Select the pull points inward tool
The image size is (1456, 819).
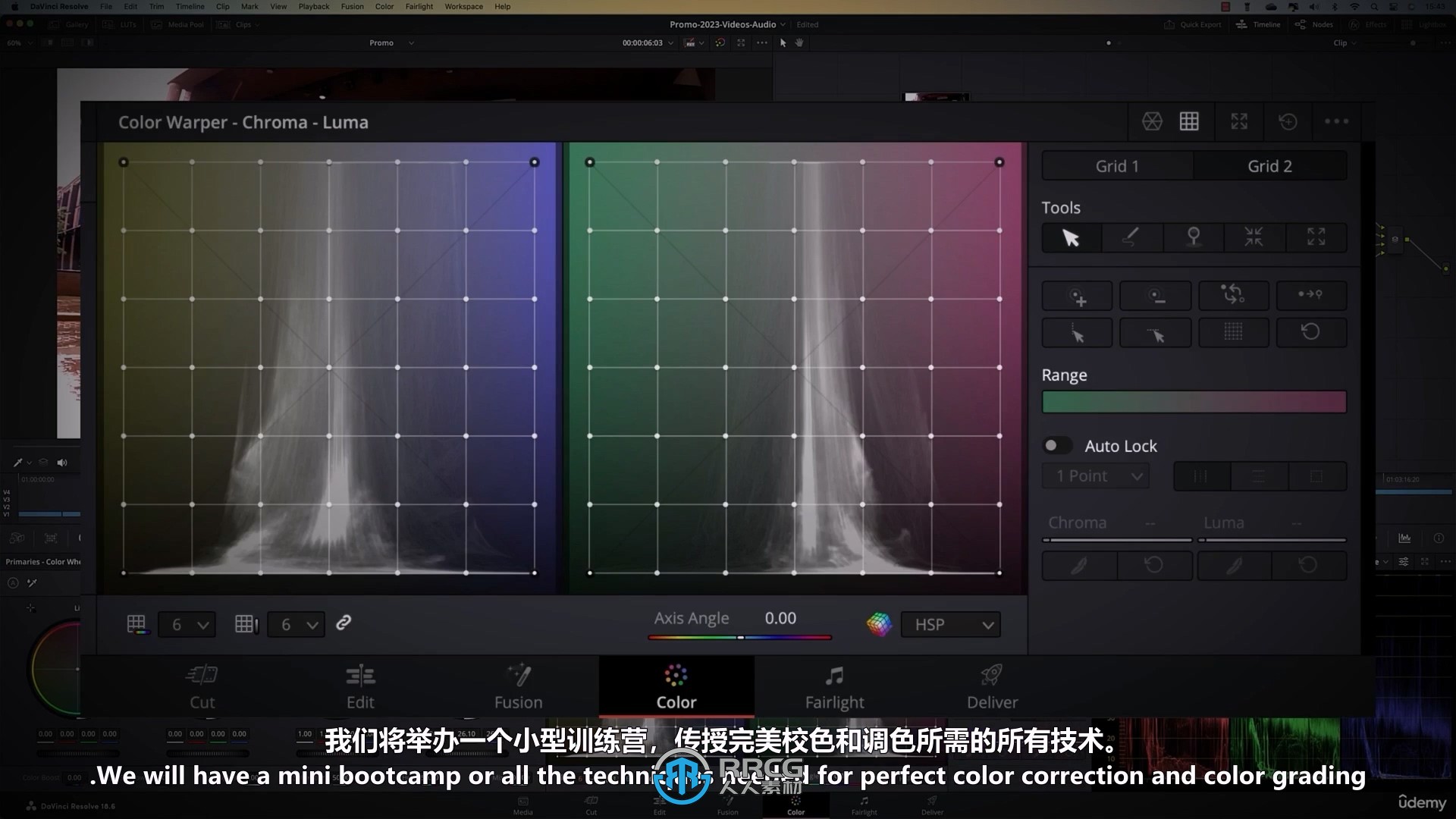[1254, 238]
